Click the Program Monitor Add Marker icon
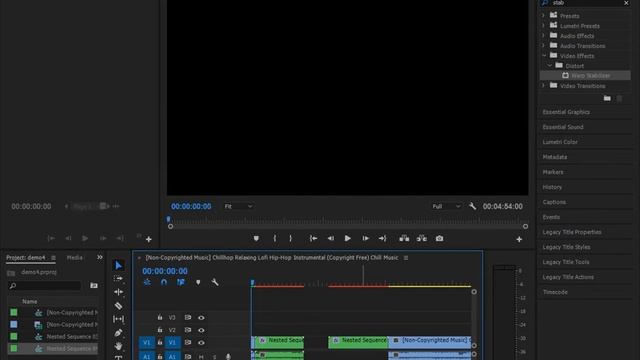The image size is (640, 360). coord(256,238)
